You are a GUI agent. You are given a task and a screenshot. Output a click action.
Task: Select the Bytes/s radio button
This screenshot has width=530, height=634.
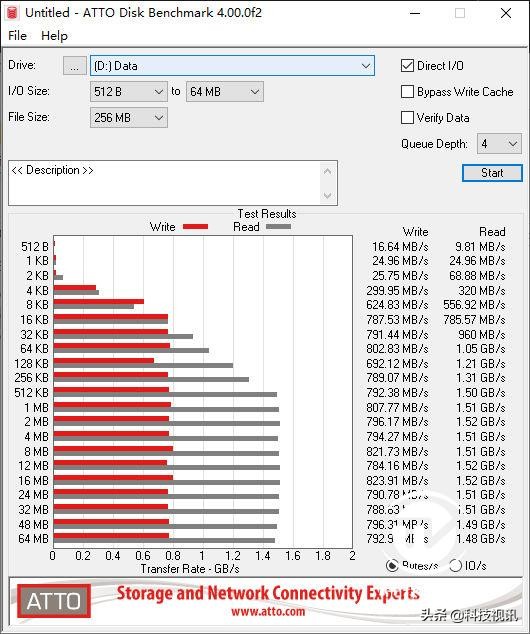[x=392, y=565]
